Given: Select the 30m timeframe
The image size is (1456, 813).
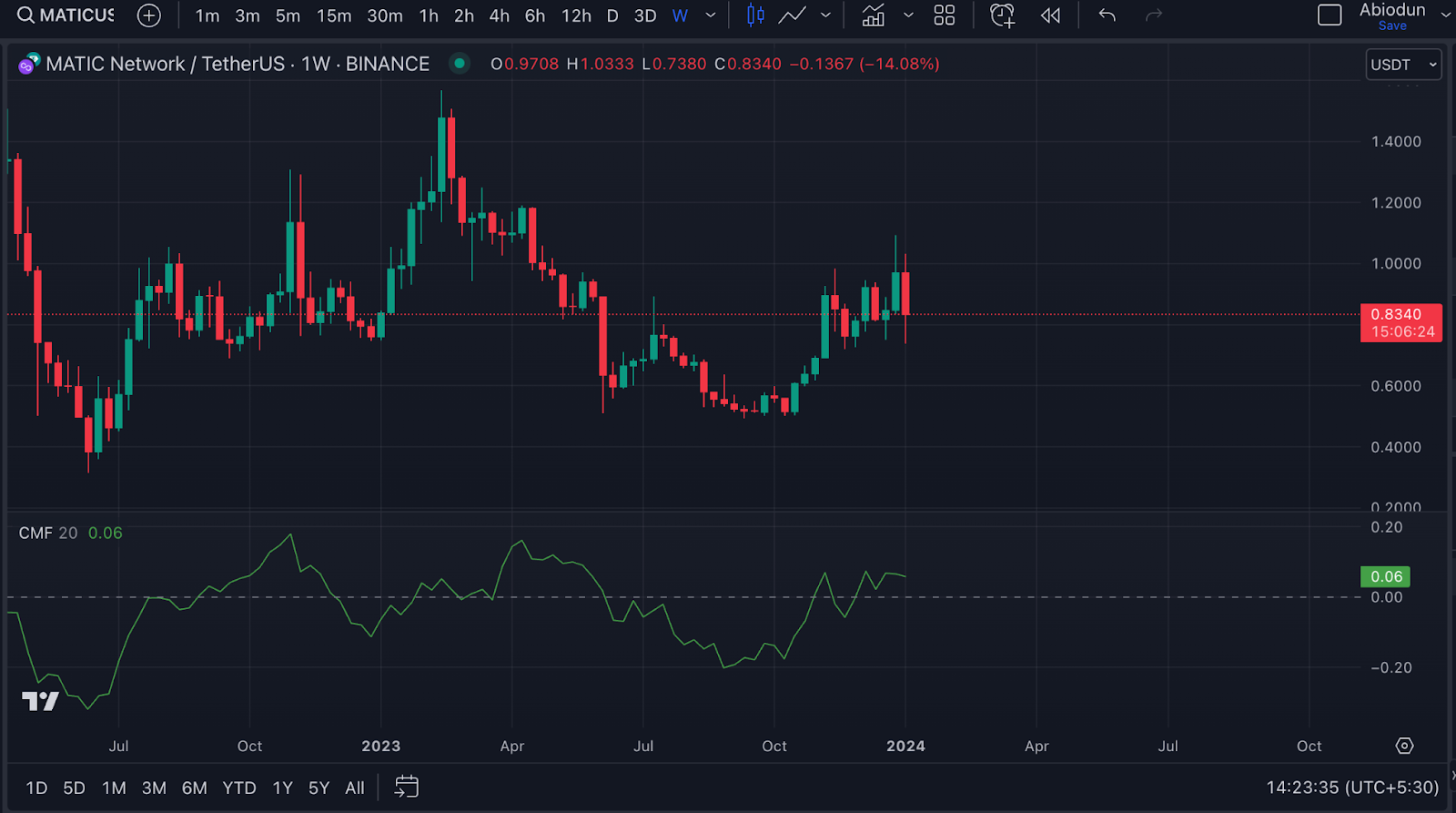Looking at the screenshot, I should 385,15.
